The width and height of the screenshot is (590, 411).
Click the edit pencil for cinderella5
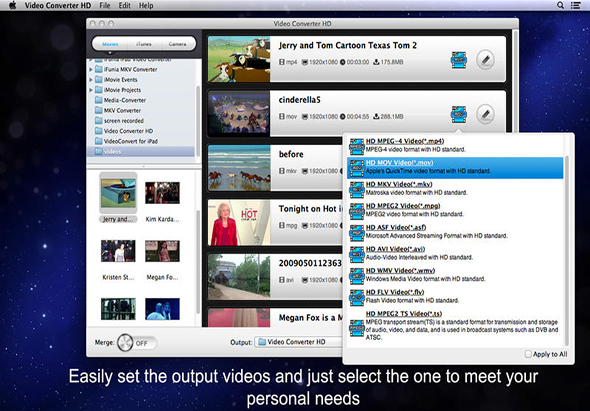(x=485, y=114)
